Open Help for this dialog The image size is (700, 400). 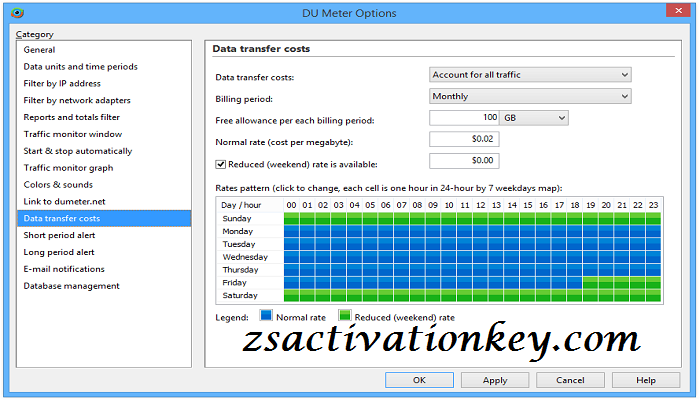646,380
